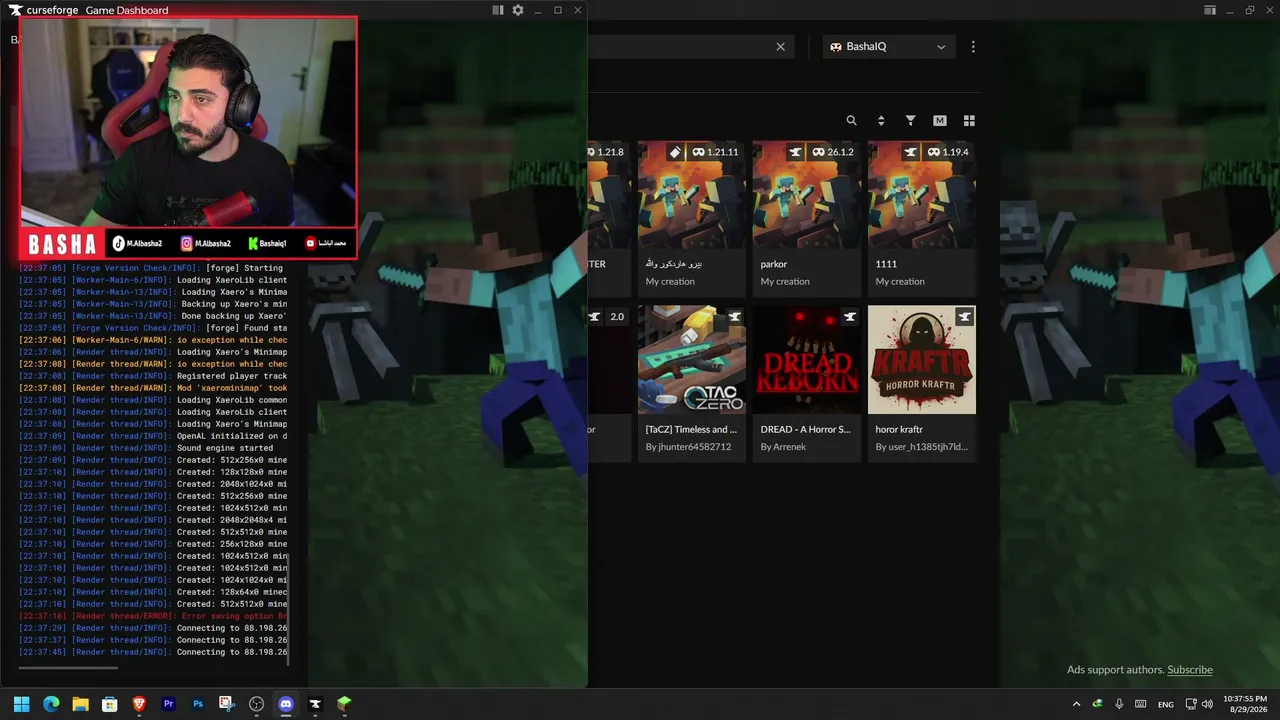
Task: Open the Windows Start menu
Action: pyautogui.click(x=21, y=704)
